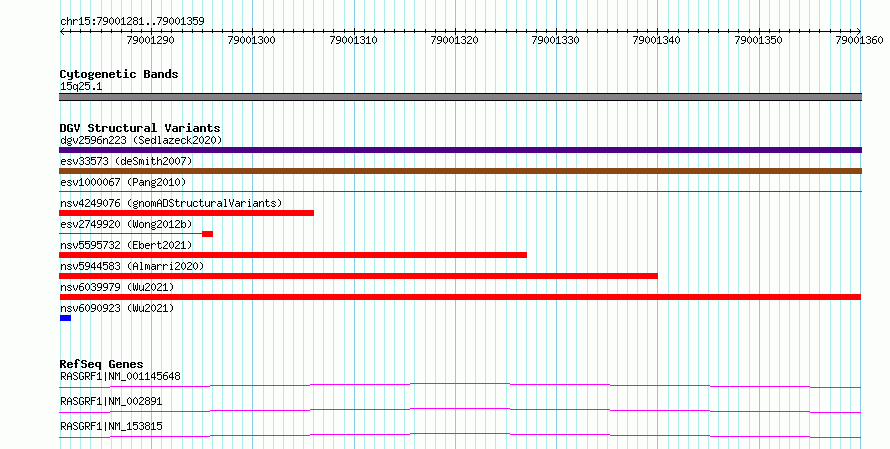Open the DGV Structural Variants track heading
Viewport: 890px width, 449px height.
click(x=140, y=128)
